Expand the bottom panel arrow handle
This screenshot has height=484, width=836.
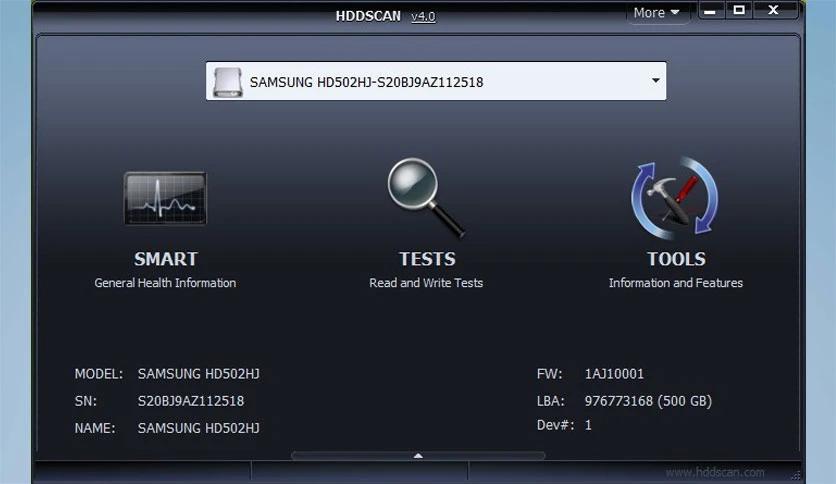pos(418,456)
